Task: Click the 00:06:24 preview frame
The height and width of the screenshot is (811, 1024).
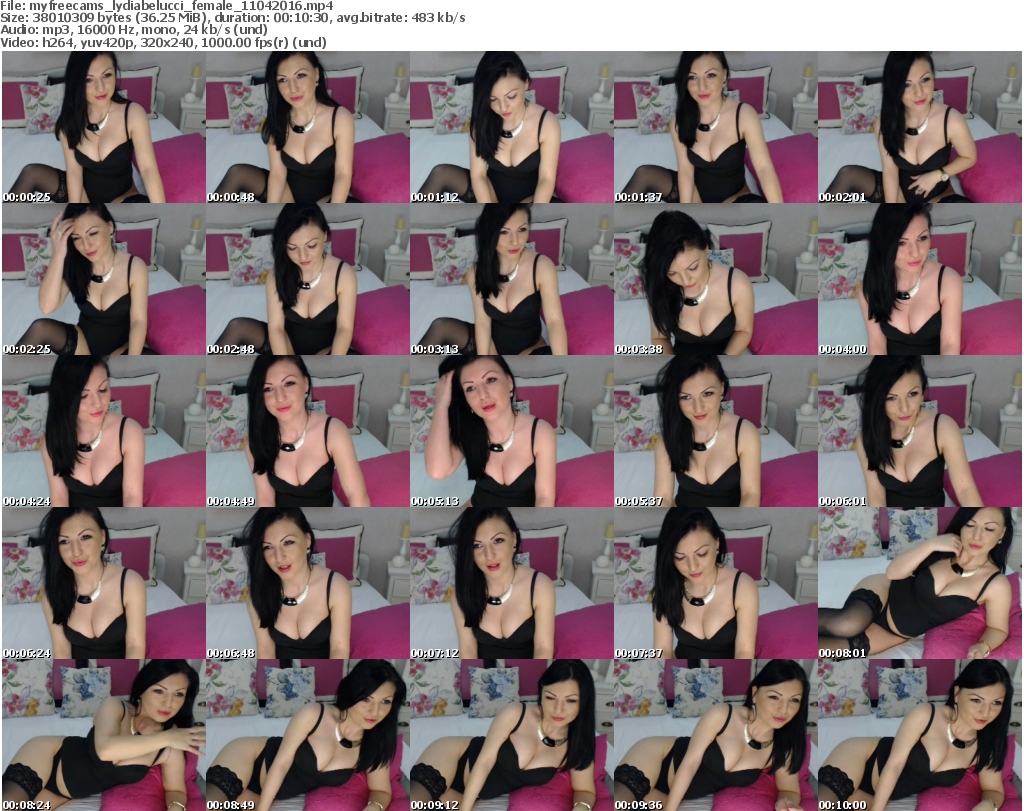Action: [104, 584]
